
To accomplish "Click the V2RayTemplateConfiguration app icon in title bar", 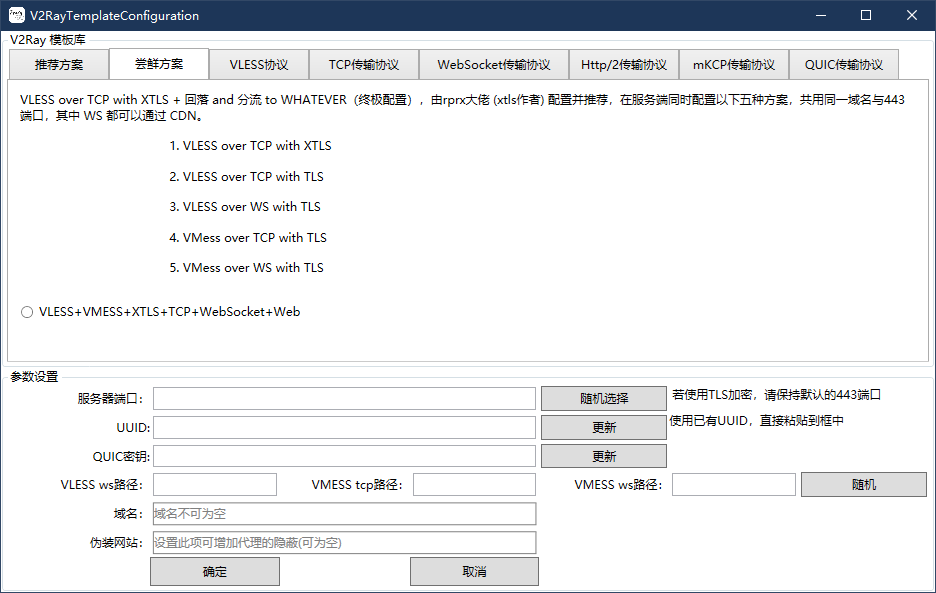I will 17,16.
